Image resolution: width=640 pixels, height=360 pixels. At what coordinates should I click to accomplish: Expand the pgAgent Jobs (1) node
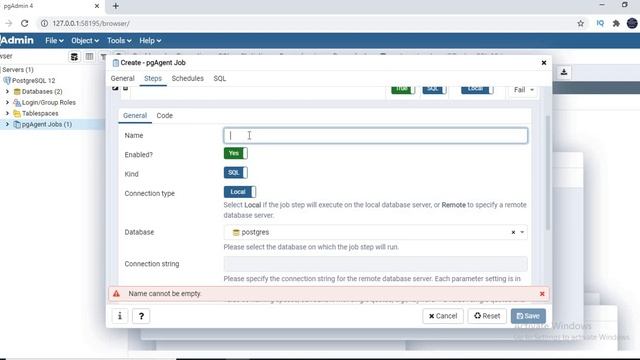coord(7,124)
